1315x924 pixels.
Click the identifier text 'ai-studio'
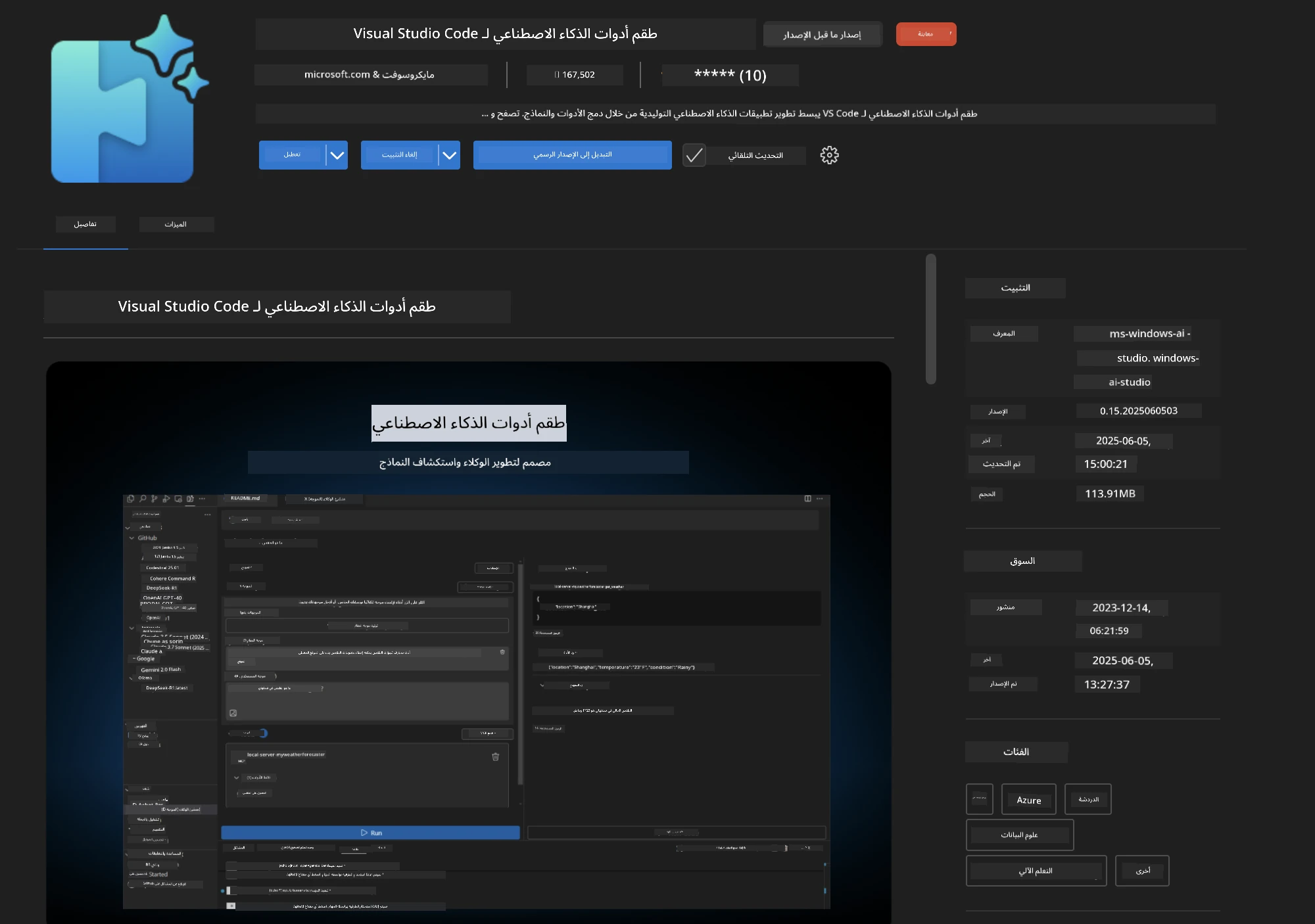point(1129,382)
